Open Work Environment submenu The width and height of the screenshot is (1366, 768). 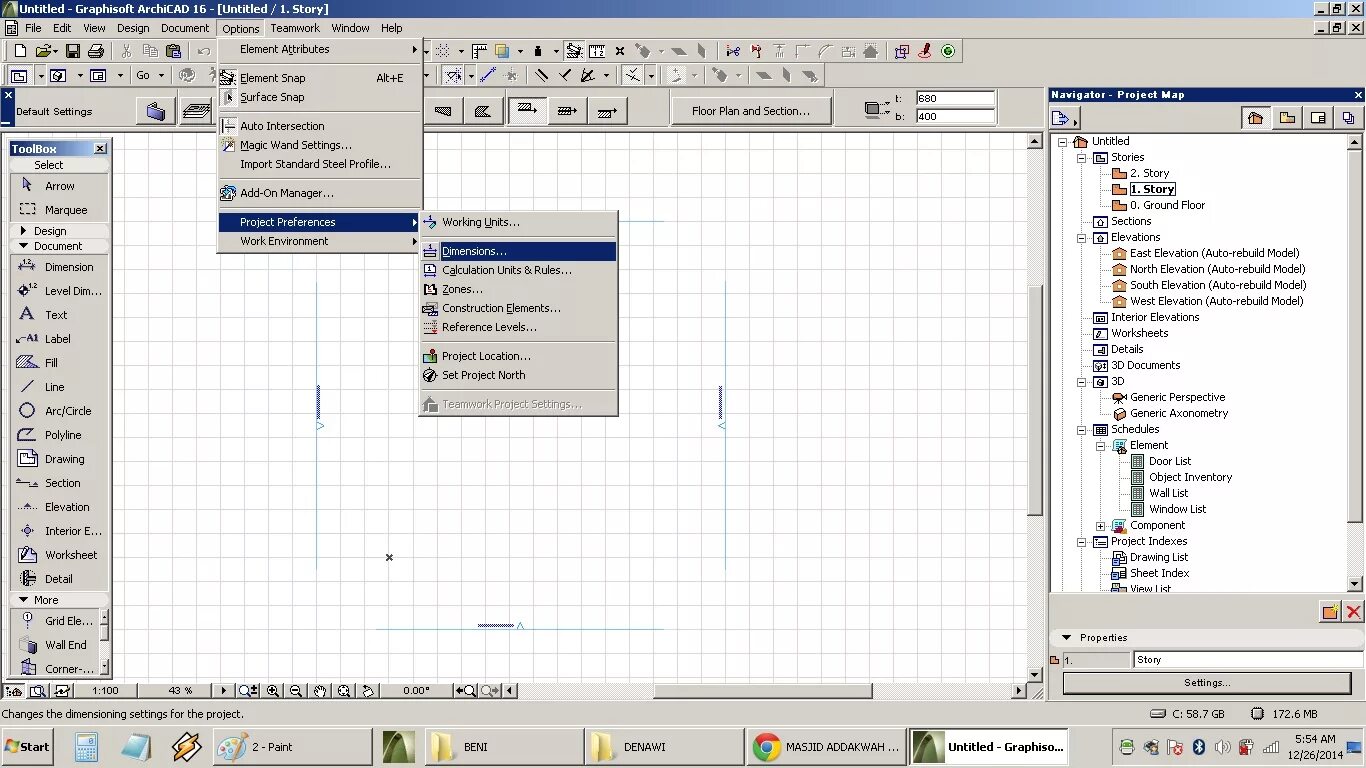(x=321, y=241)
